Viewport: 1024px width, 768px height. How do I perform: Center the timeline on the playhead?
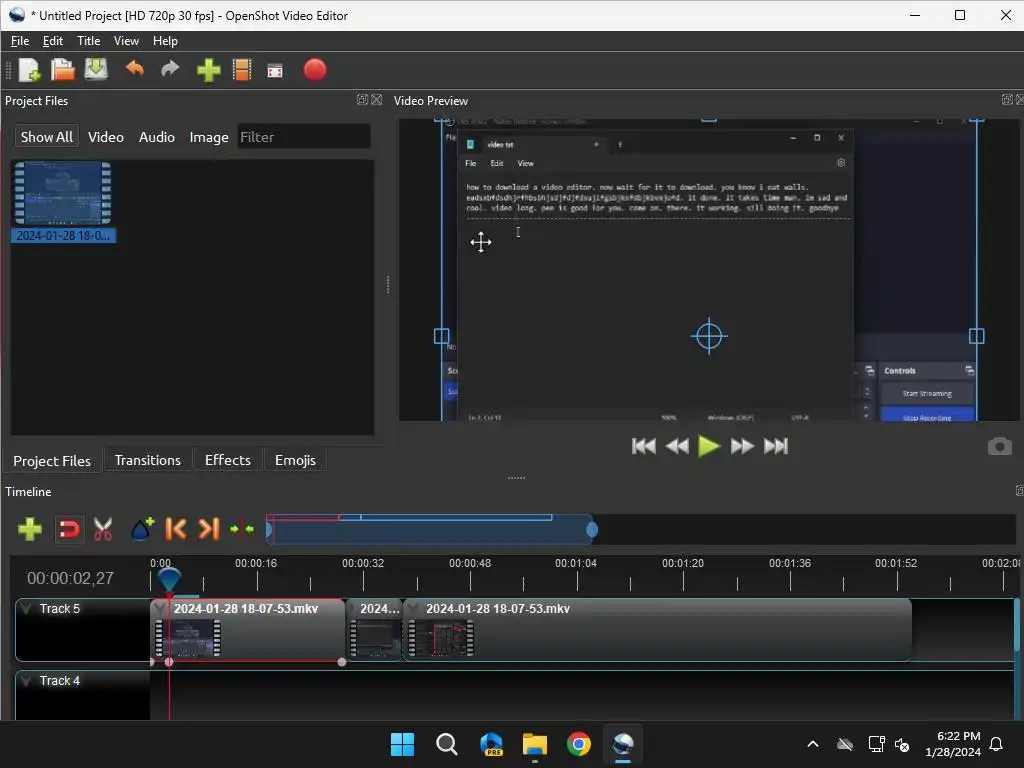point(242,529)
